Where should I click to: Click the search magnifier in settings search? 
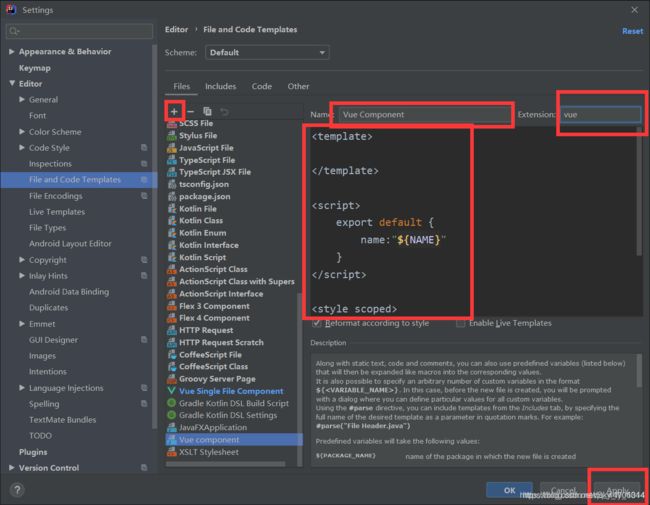coord(14,31)
